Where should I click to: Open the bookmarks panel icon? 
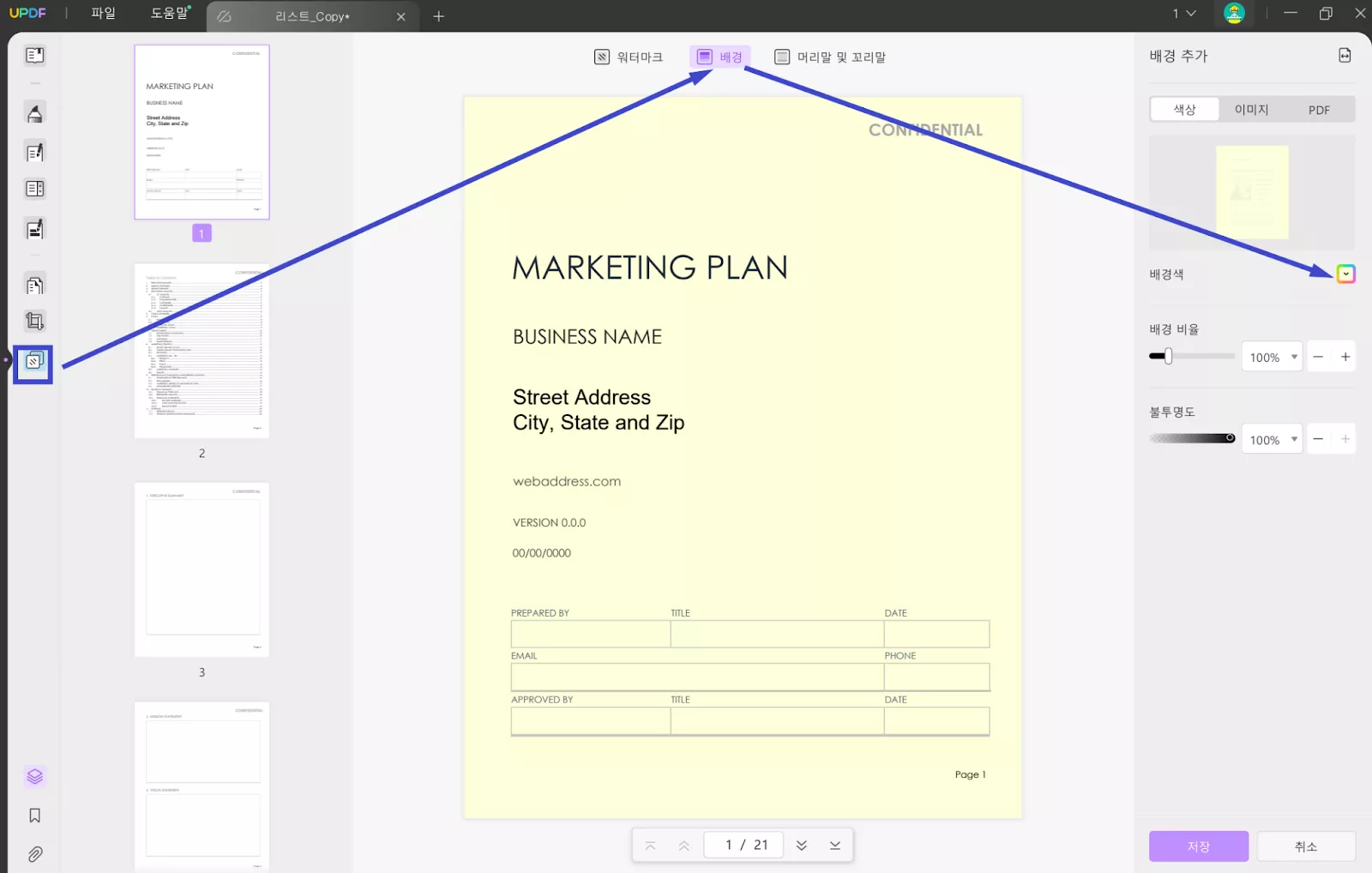pos(35,816)
